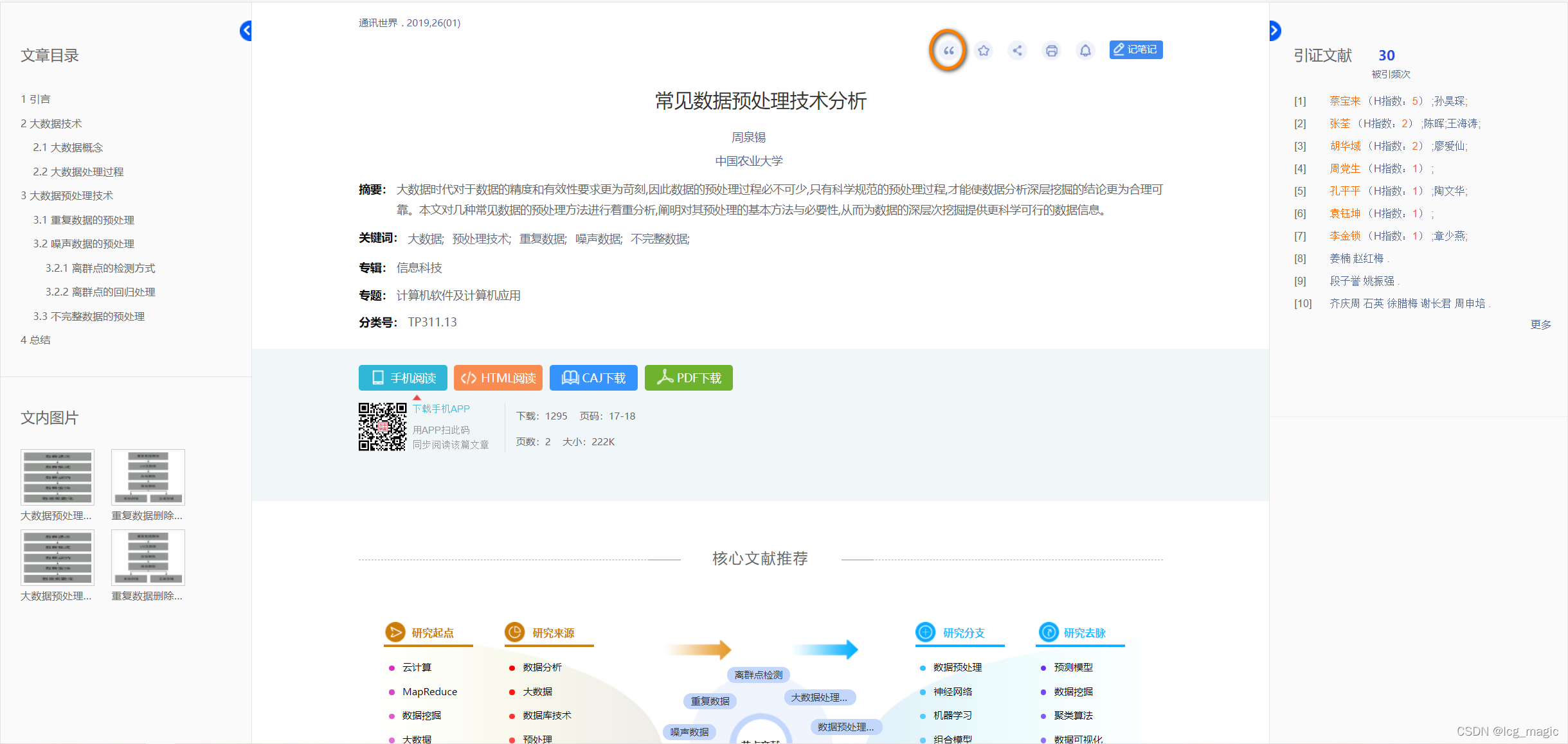Image resolution: width=1568 pixels, height=744 pixels.
Task: Show more cited references via 更多
Action: (x=1540, y=324)
